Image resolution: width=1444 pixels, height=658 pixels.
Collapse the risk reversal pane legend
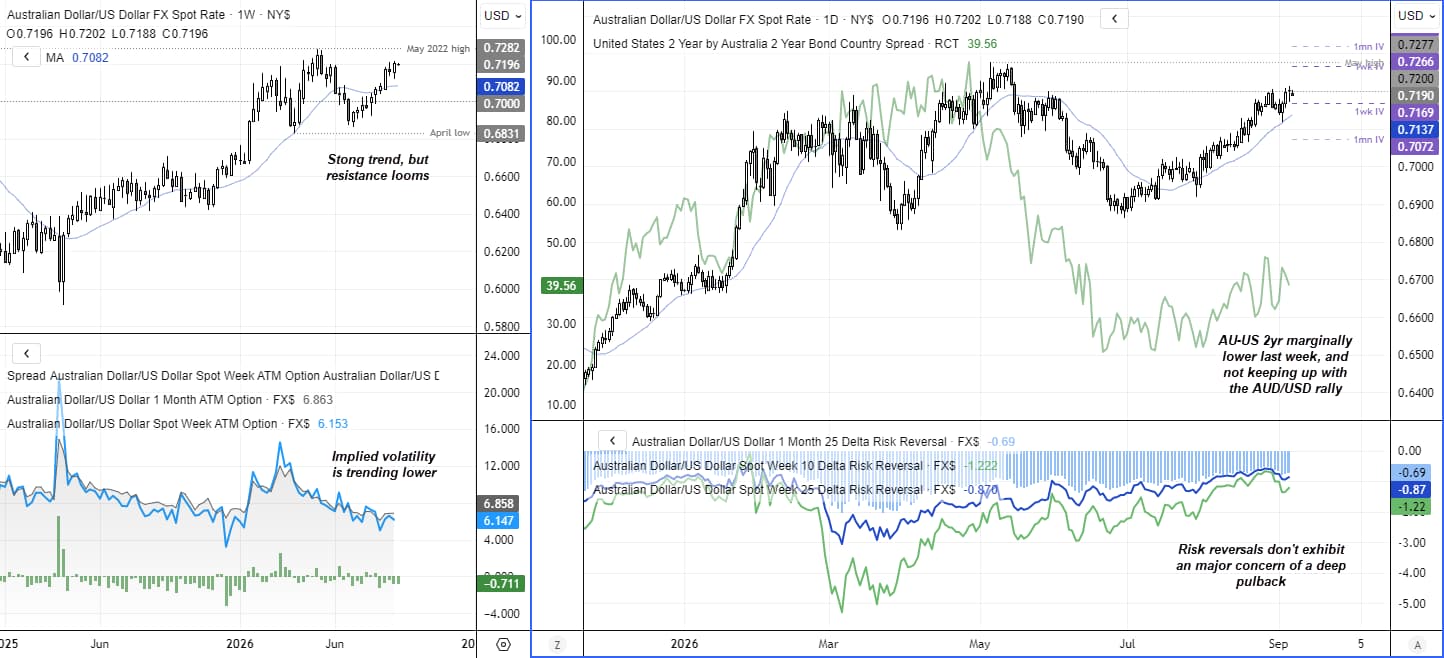point(612,440)
